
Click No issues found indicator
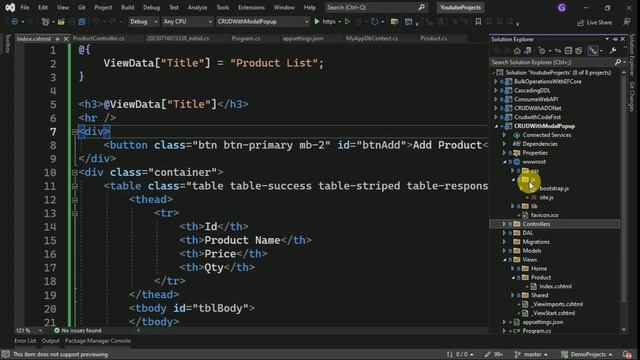click(x=78, y=331)
